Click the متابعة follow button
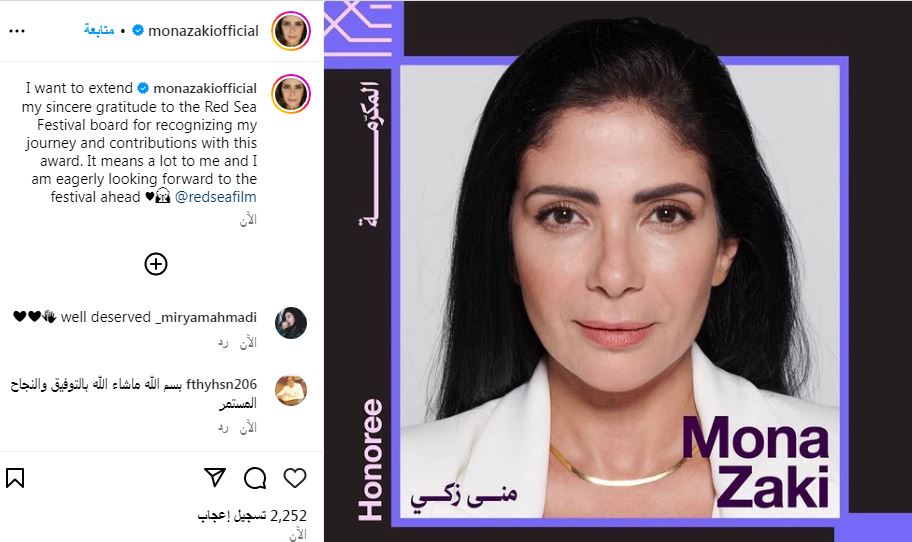Viewport: 912px width, 542px height. coord(99,30)
